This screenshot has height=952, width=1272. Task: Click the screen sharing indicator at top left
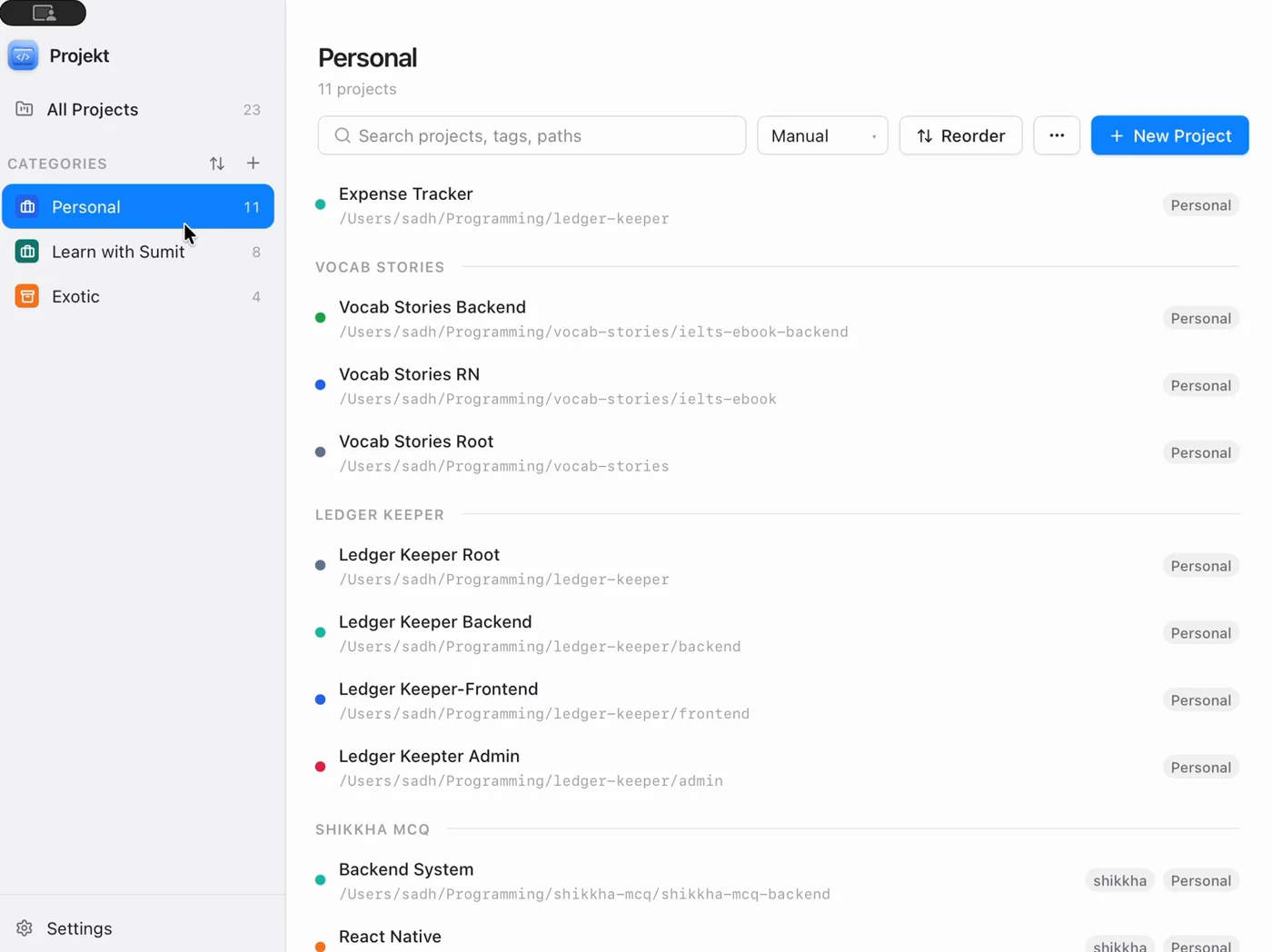pyautogui.click(x=43, y=13)
